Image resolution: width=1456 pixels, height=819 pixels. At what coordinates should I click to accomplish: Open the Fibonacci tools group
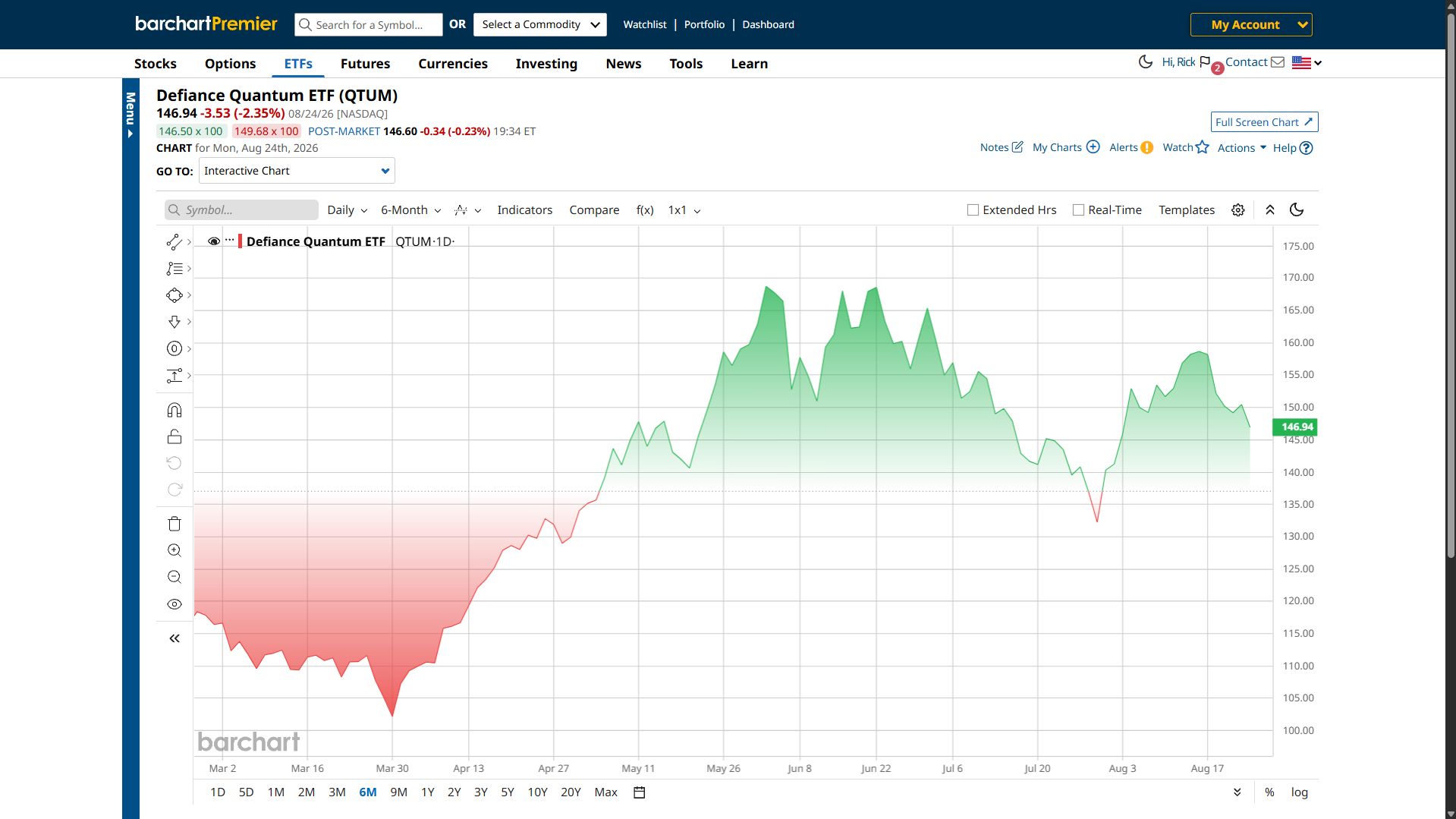[x=174, y=269]
